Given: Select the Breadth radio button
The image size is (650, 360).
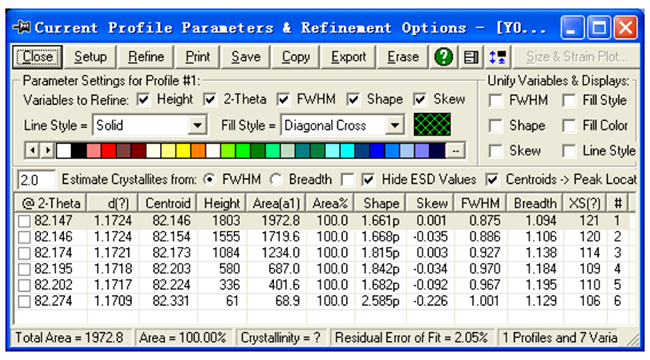Looking at the screenshot, I should (x=276, y=180).
